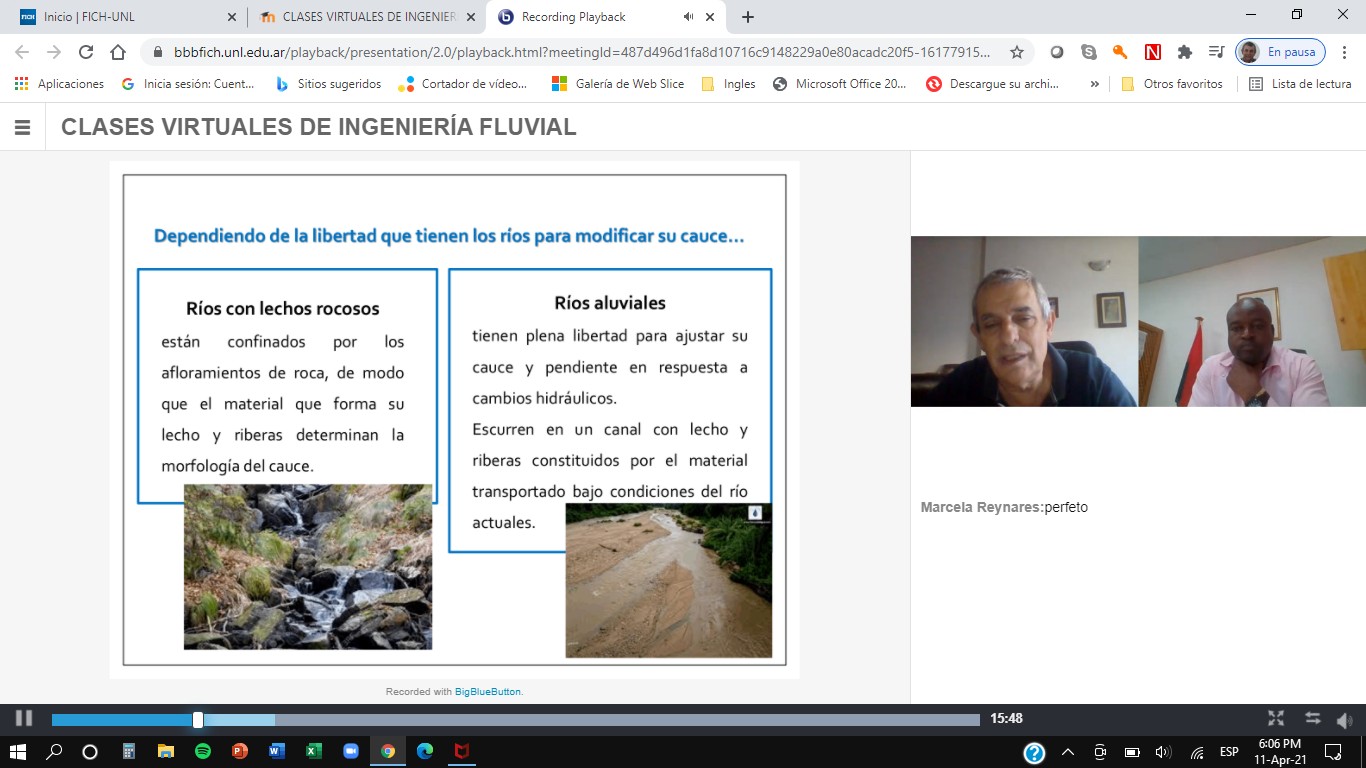The height and width of the screenshot is (768, 1366).
Task: Enter fullscreen mode in the player
Action: [x=1276, y=718]
